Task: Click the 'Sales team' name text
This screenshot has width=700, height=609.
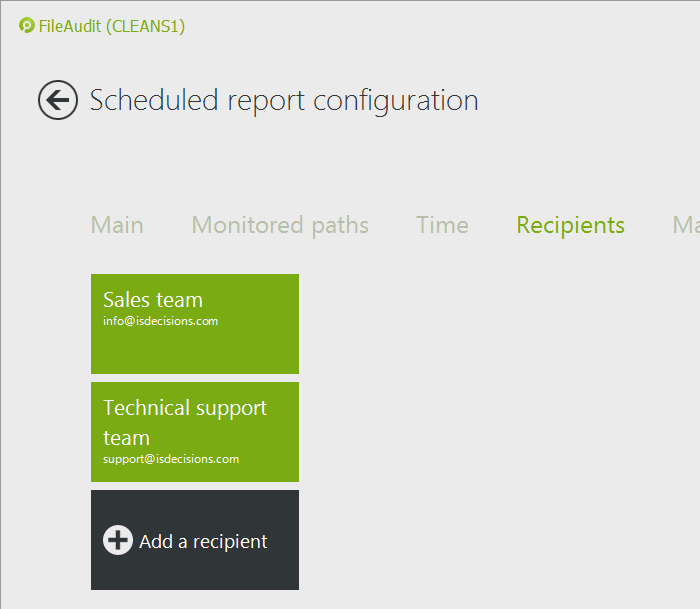Action: [x=153, y=300]
